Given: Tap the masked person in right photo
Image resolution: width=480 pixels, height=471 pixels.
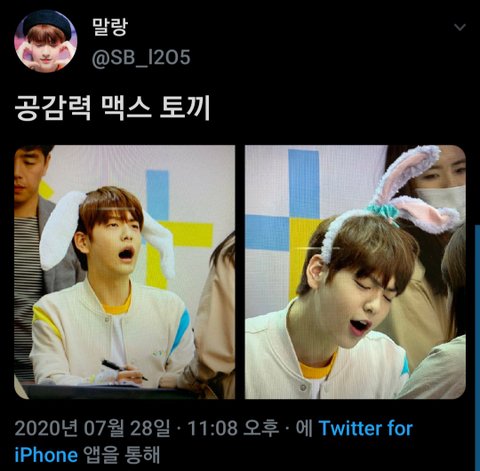Looking at the screenshot, I should [440, 187].
